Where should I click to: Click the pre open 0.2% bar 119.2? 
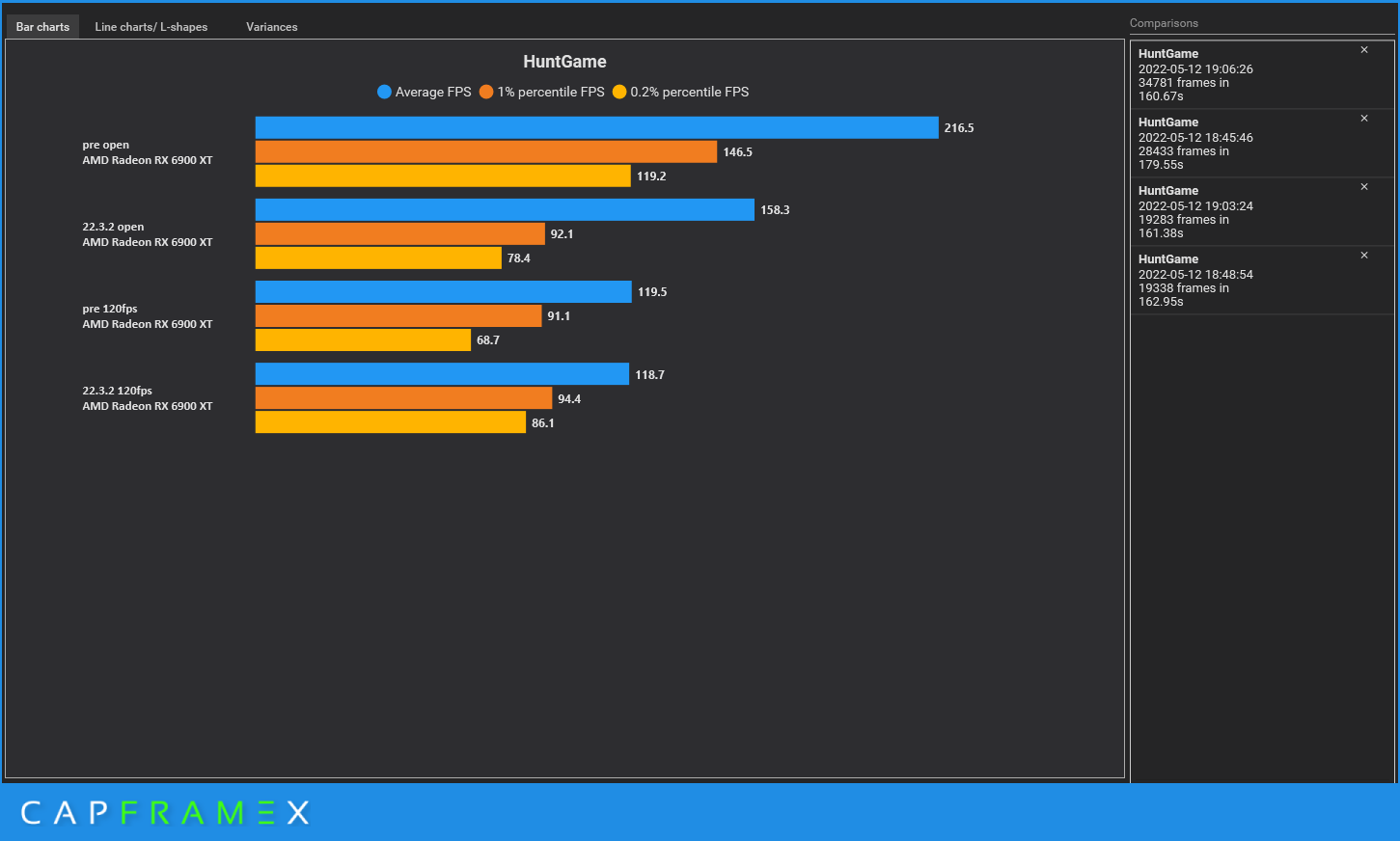[443, 176]
